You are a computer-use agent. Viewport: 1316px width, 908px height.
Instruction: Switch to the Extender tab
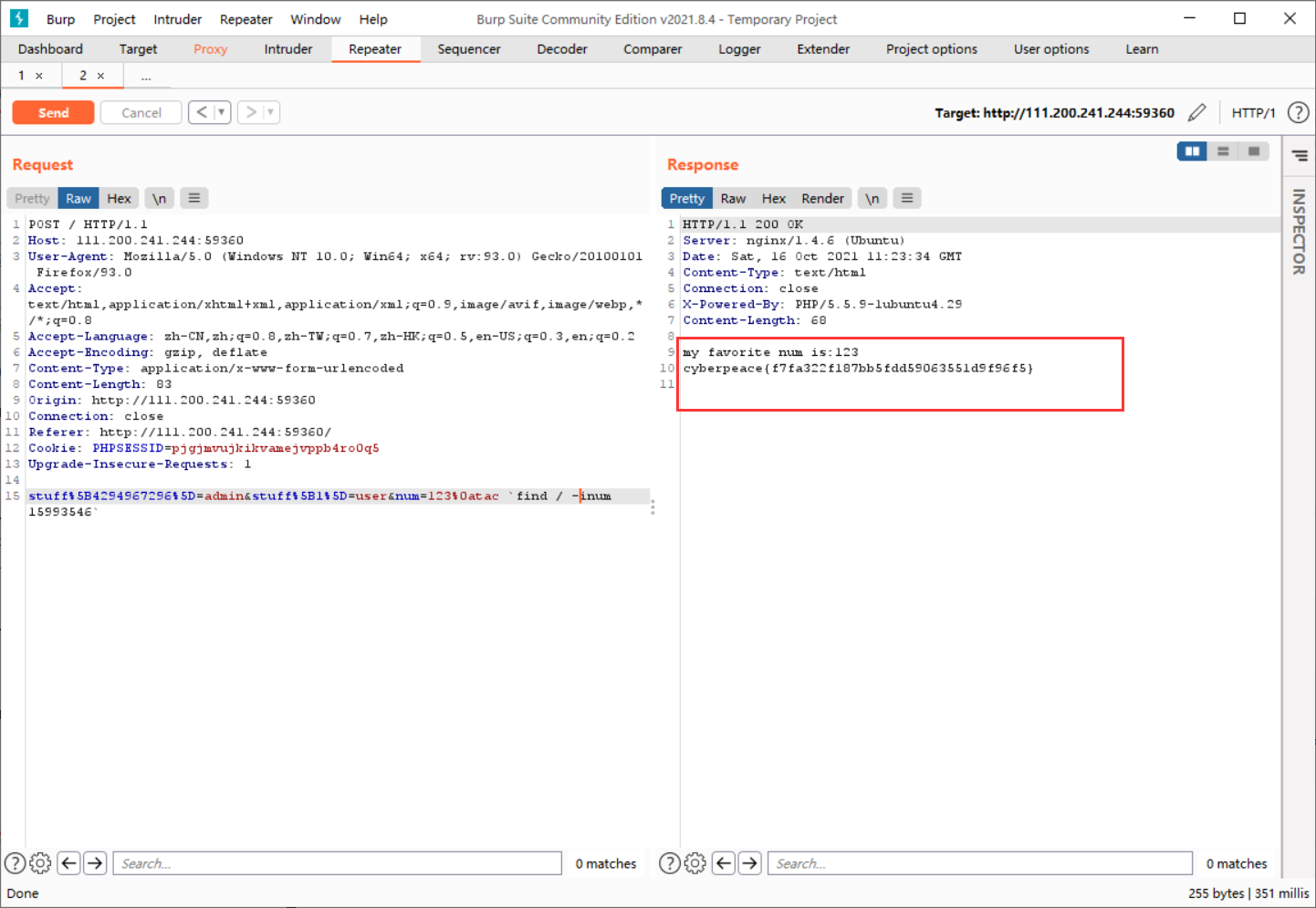click(x=823, y=49)
